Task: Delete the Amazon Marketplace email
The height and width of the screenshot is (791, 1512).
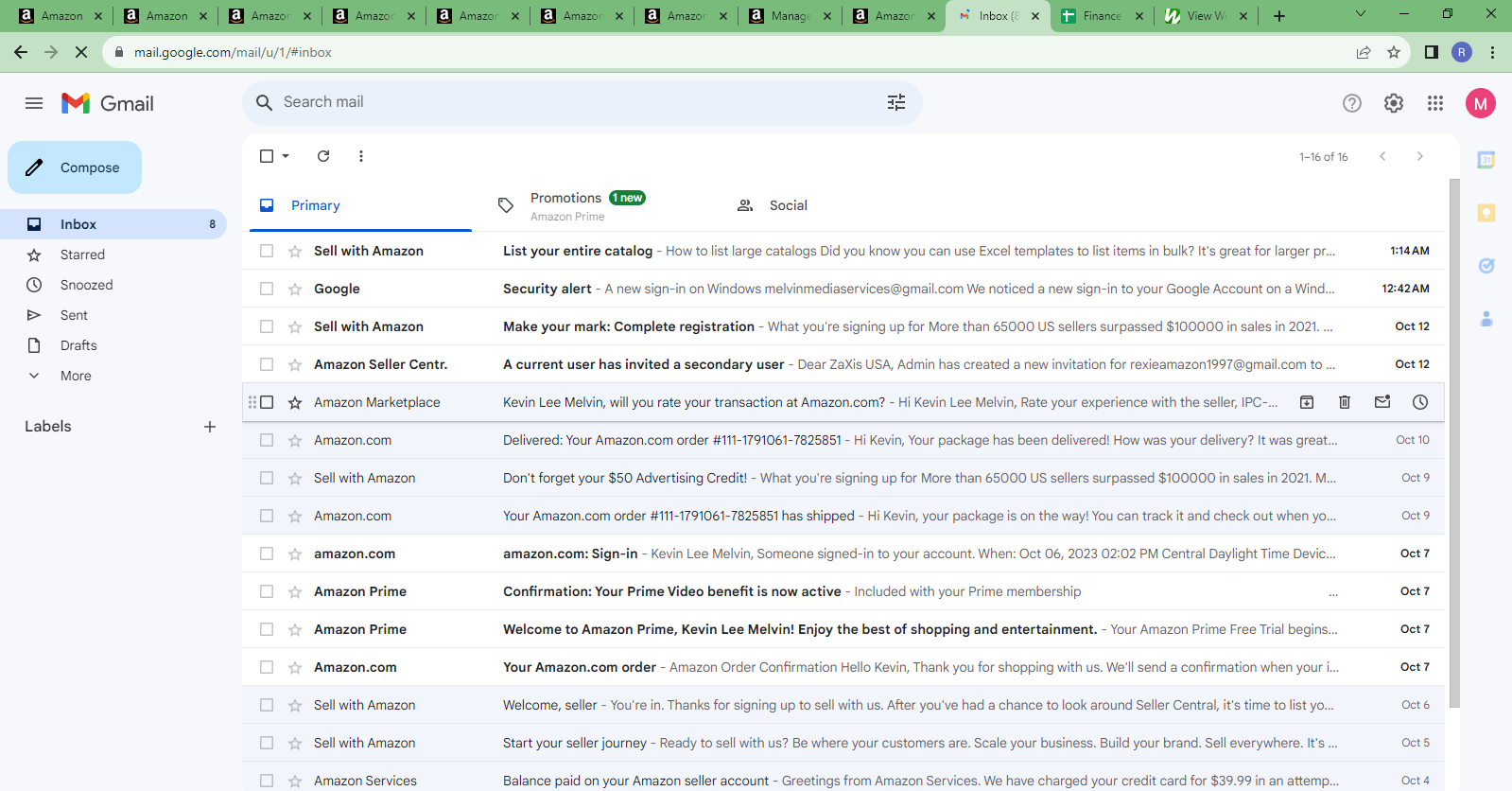Action: click(x=1345, y=402)
